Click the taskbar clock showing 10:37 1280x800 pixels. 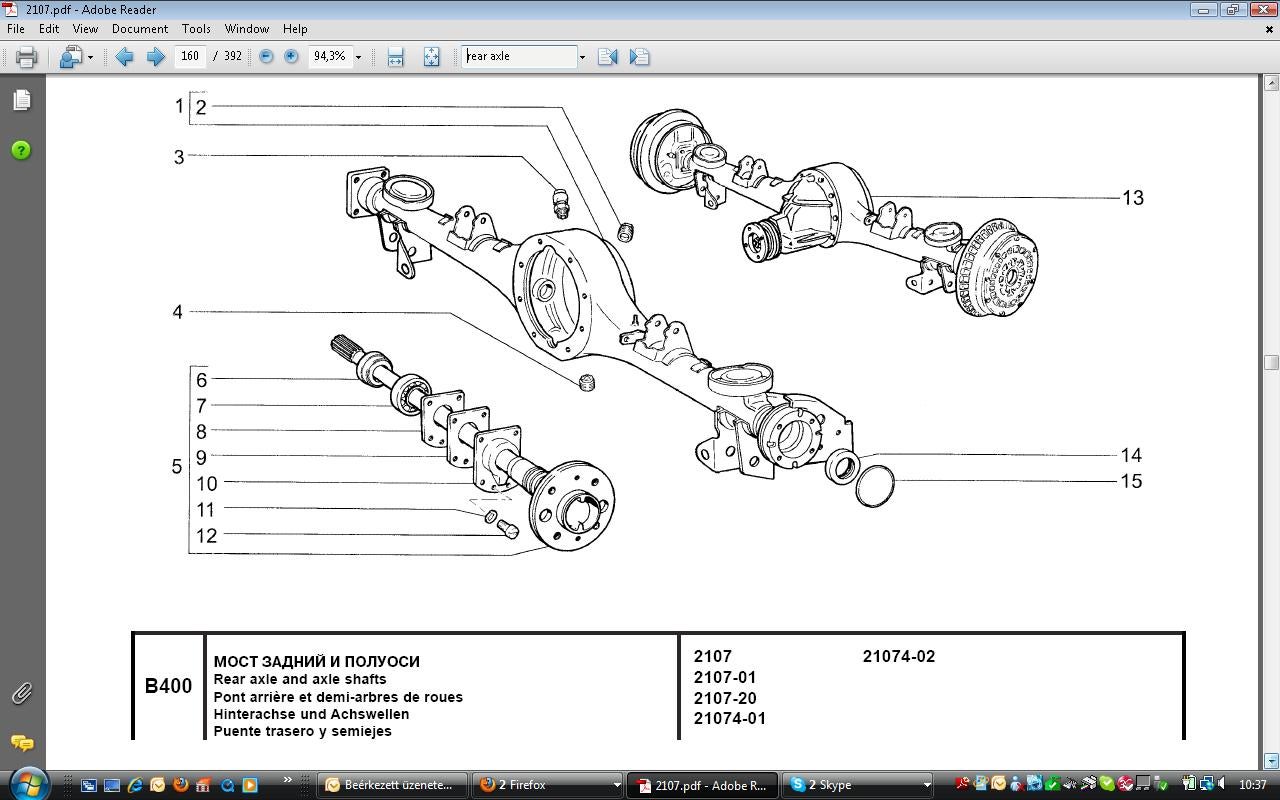pos(1253,785)
